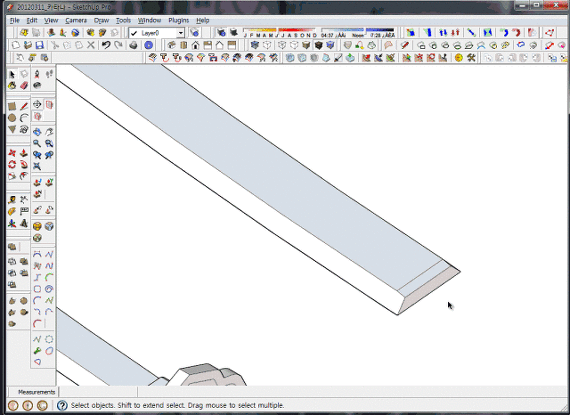This screenshot has height=415, width=570.
Task: Pick the Push/Pull tool
Action: click(24, 153)
